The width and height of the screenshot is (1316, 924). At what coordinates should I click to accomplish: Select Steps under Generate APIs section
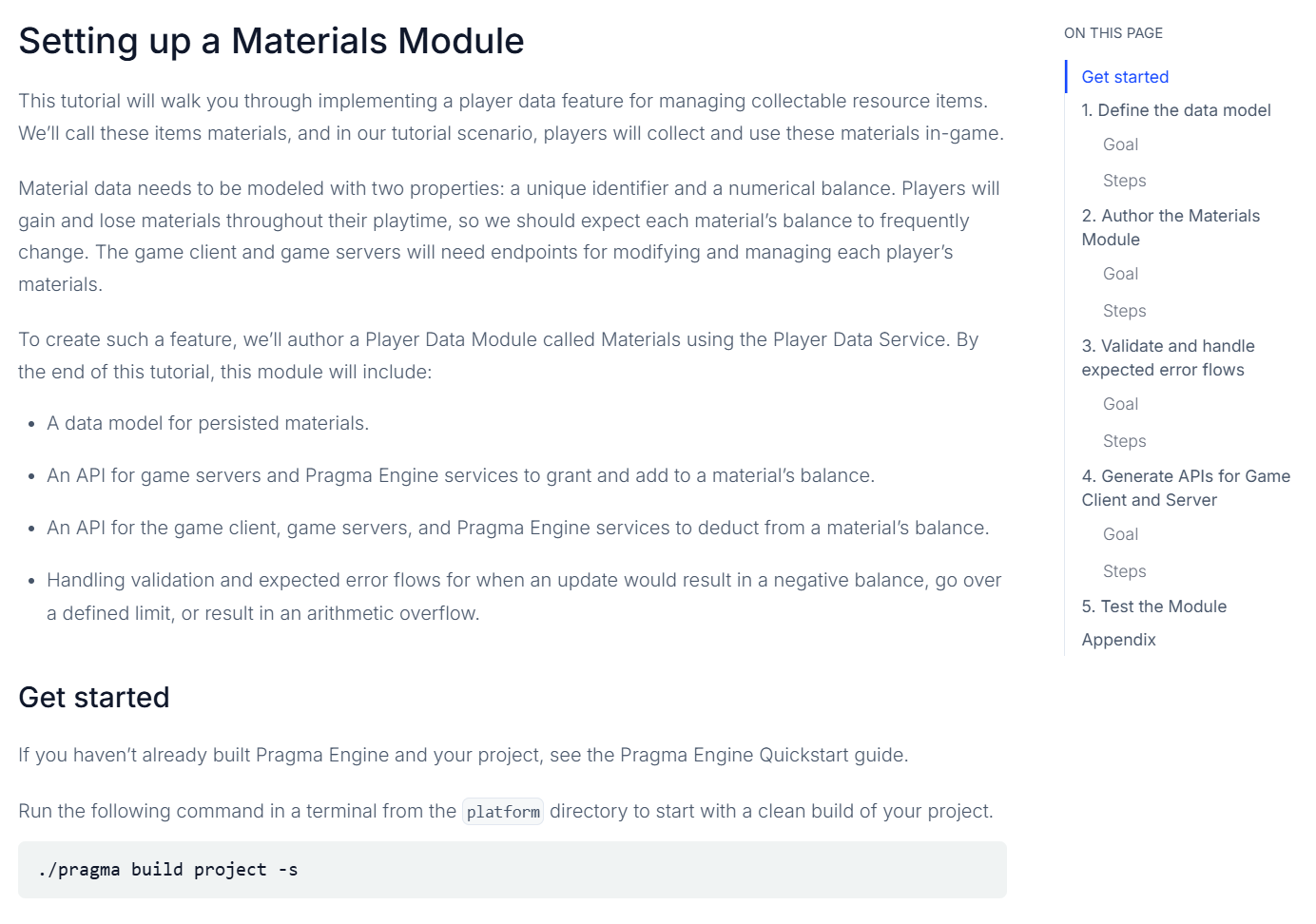click(1124, 571)
